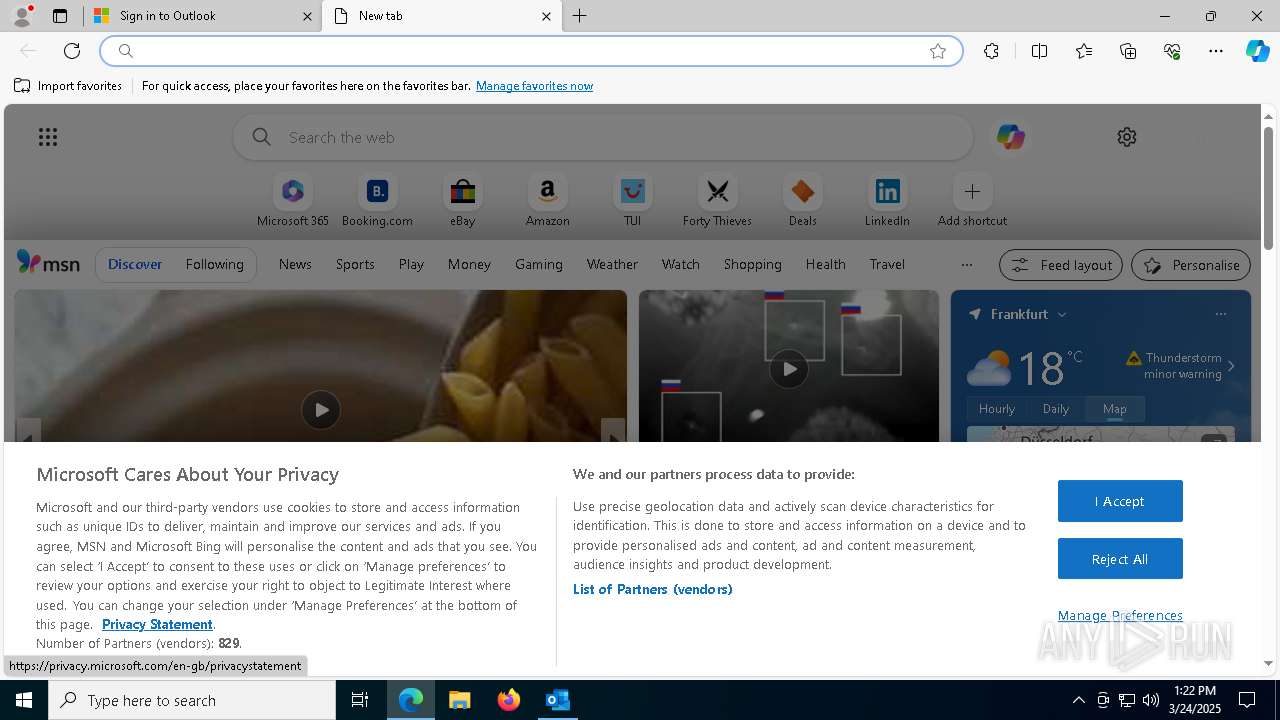This screenshot has height=720, width=1280.
Task: Click the Search the web box
Action: tap(603, 137)
